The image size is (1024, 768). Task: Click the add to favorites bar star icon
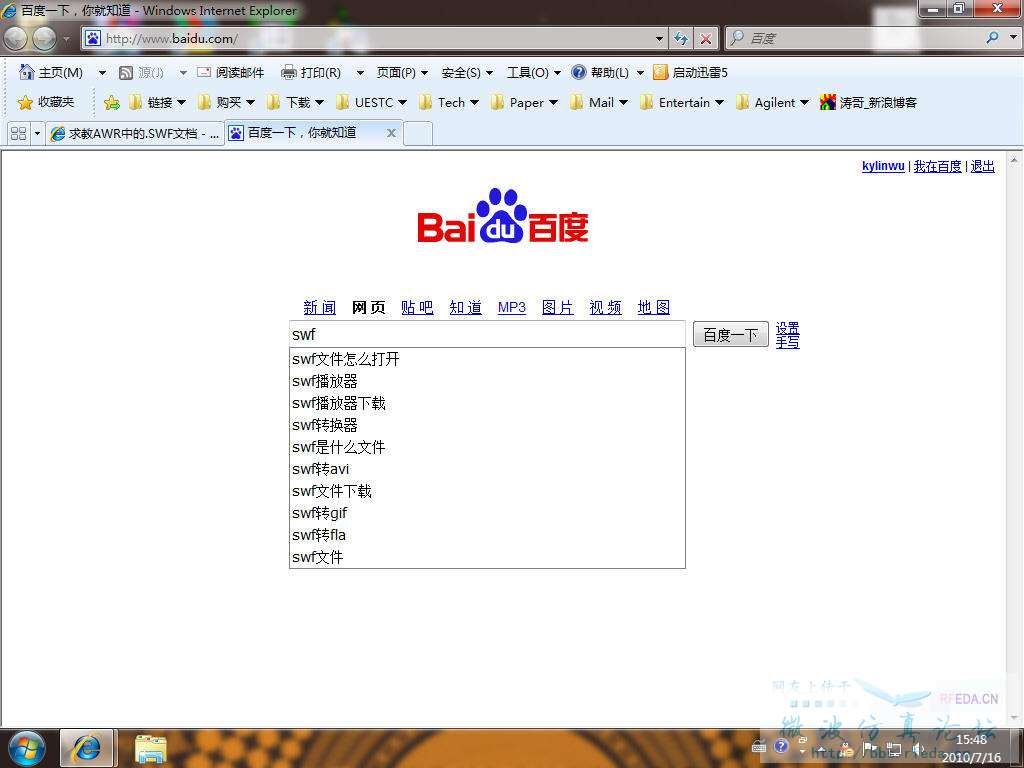pyautogui.click(x=112, y=103)
